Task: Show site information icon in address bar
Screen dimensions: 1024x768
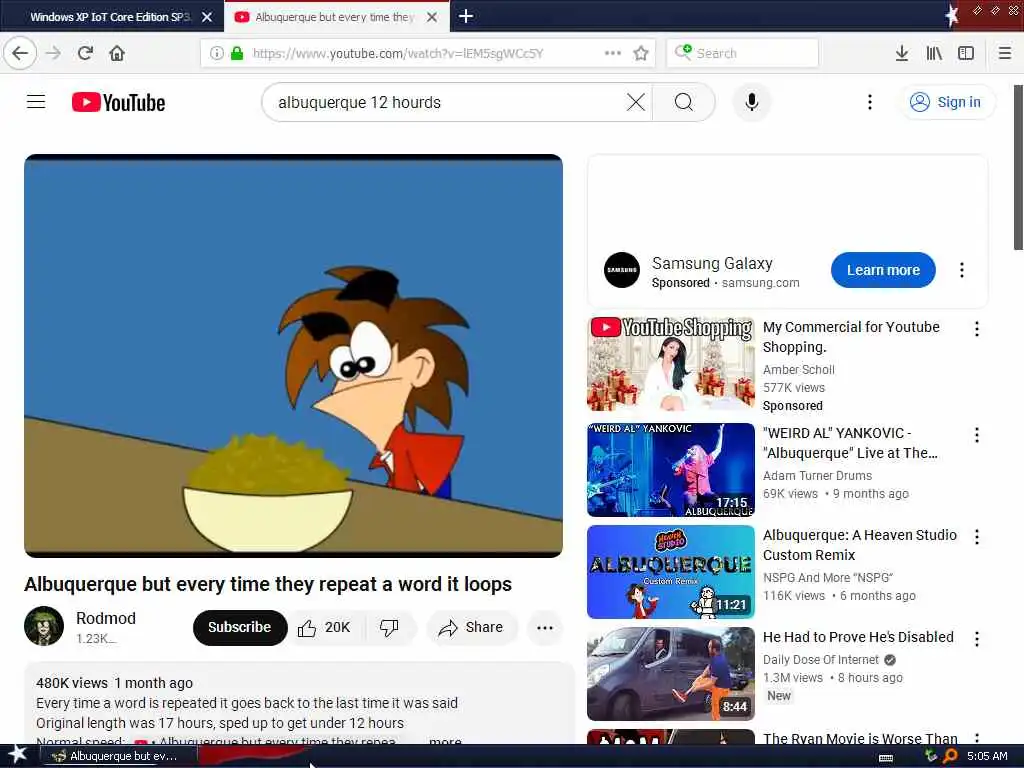Action: (217, 53)
